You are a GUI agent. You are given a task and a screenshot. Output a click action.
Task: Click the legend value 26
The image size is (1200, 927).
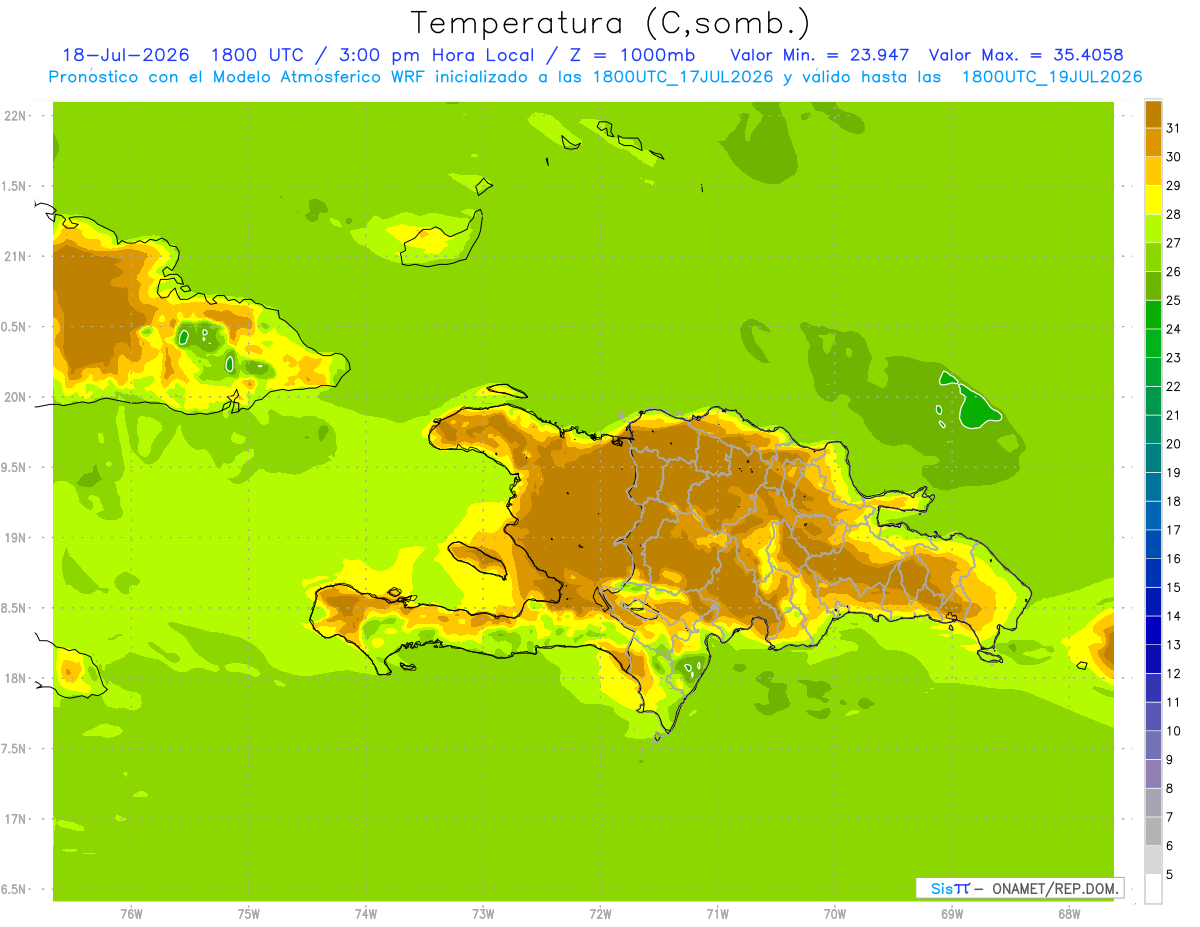1174,271
